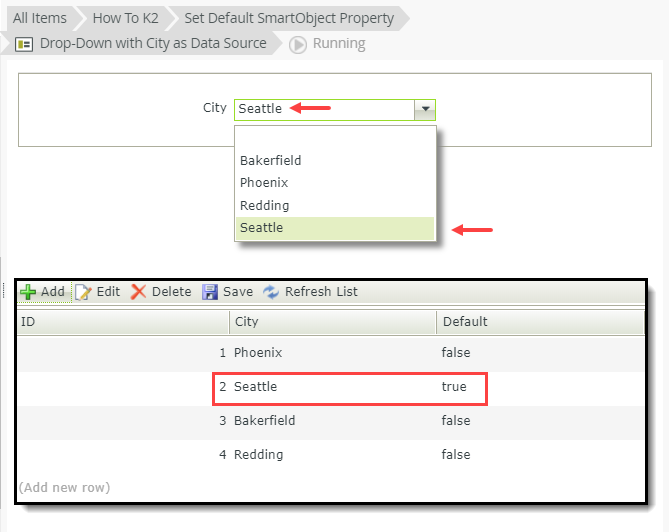Click the Edit pencil icon
669x532 pixels.
[83, 292]
